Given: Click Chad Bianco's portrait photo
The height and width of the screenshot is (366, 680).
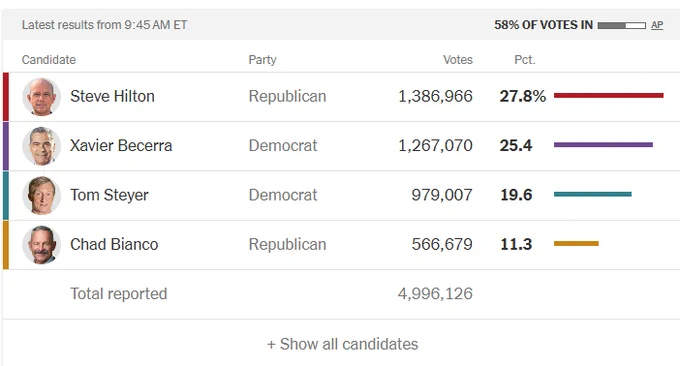Looking at the screenshot, I should click(x=42, y=245).
